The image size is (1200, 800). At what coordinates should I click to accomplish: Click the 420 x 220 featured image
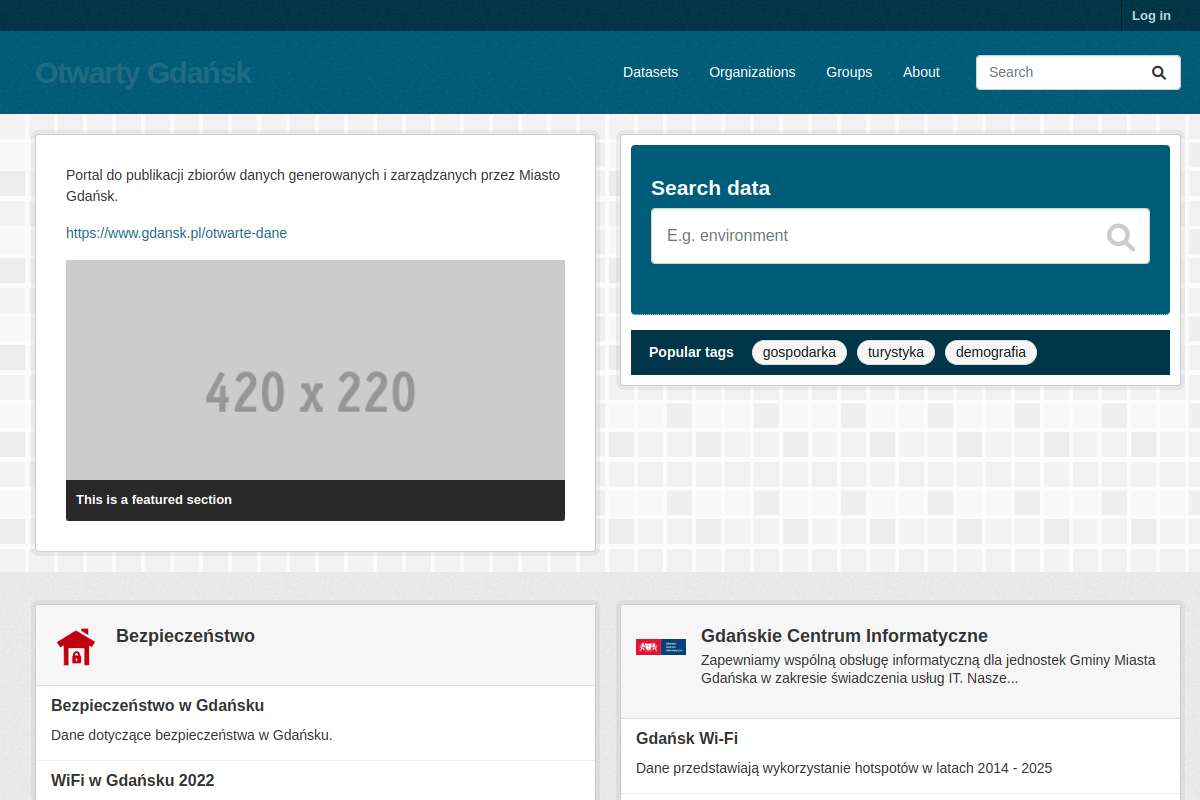click(x=315, y=370)
